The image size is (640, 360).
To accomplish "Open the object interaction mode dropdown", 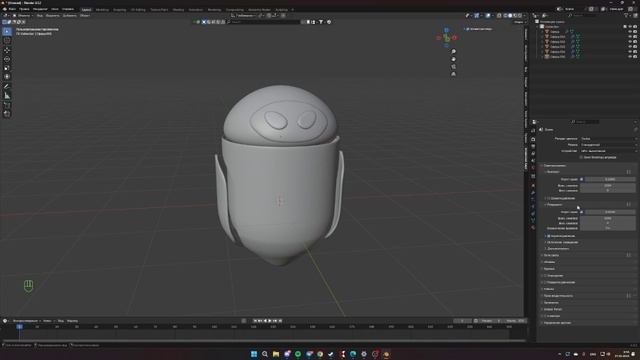I will (x=23, y=16).
